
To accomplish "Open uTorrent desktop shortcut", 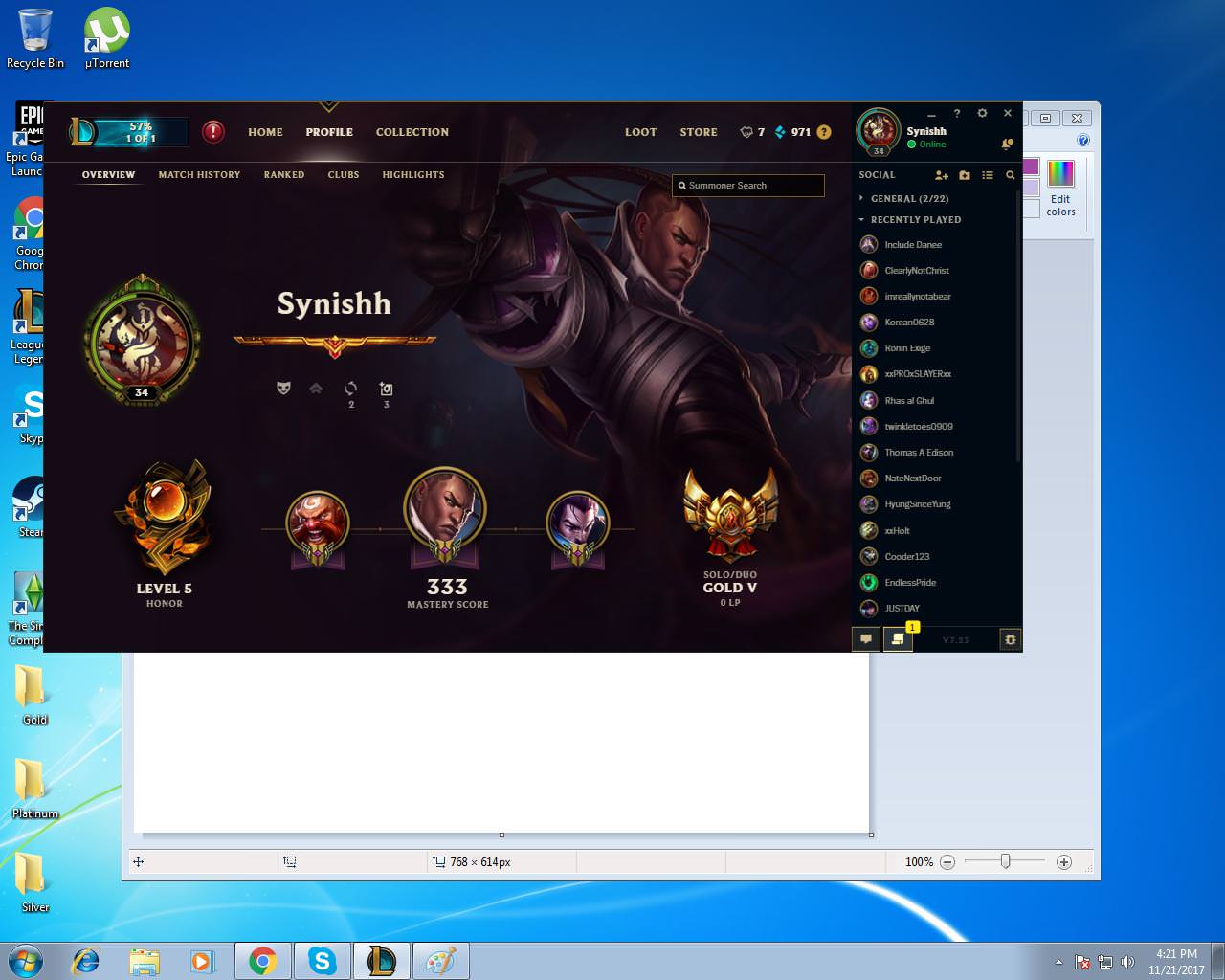I will [x=107, y=38].
